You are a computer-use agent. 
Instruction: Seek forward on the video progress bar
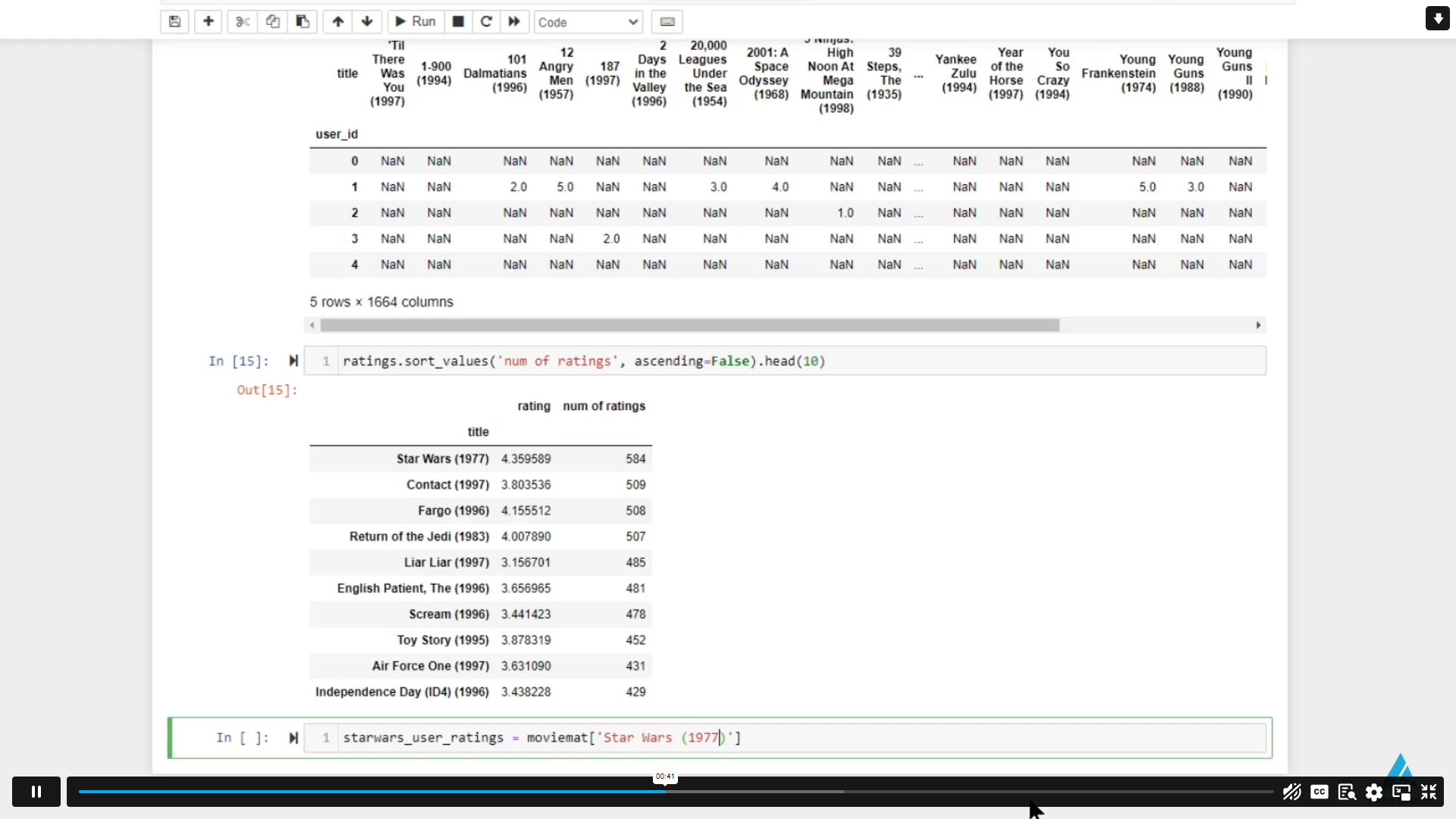point(986,791)
